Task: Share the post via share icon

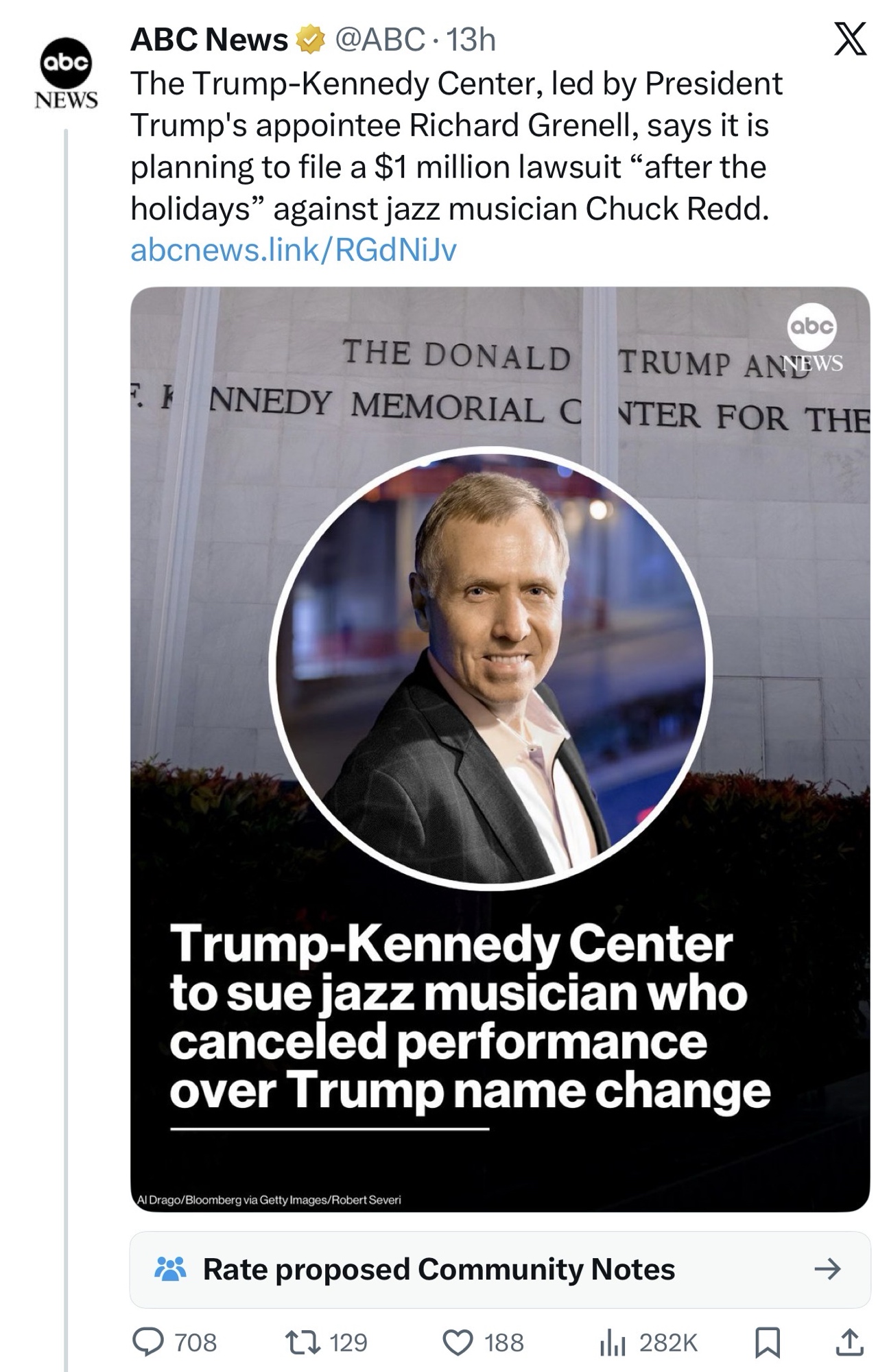Action: (x=849, y=1343)
